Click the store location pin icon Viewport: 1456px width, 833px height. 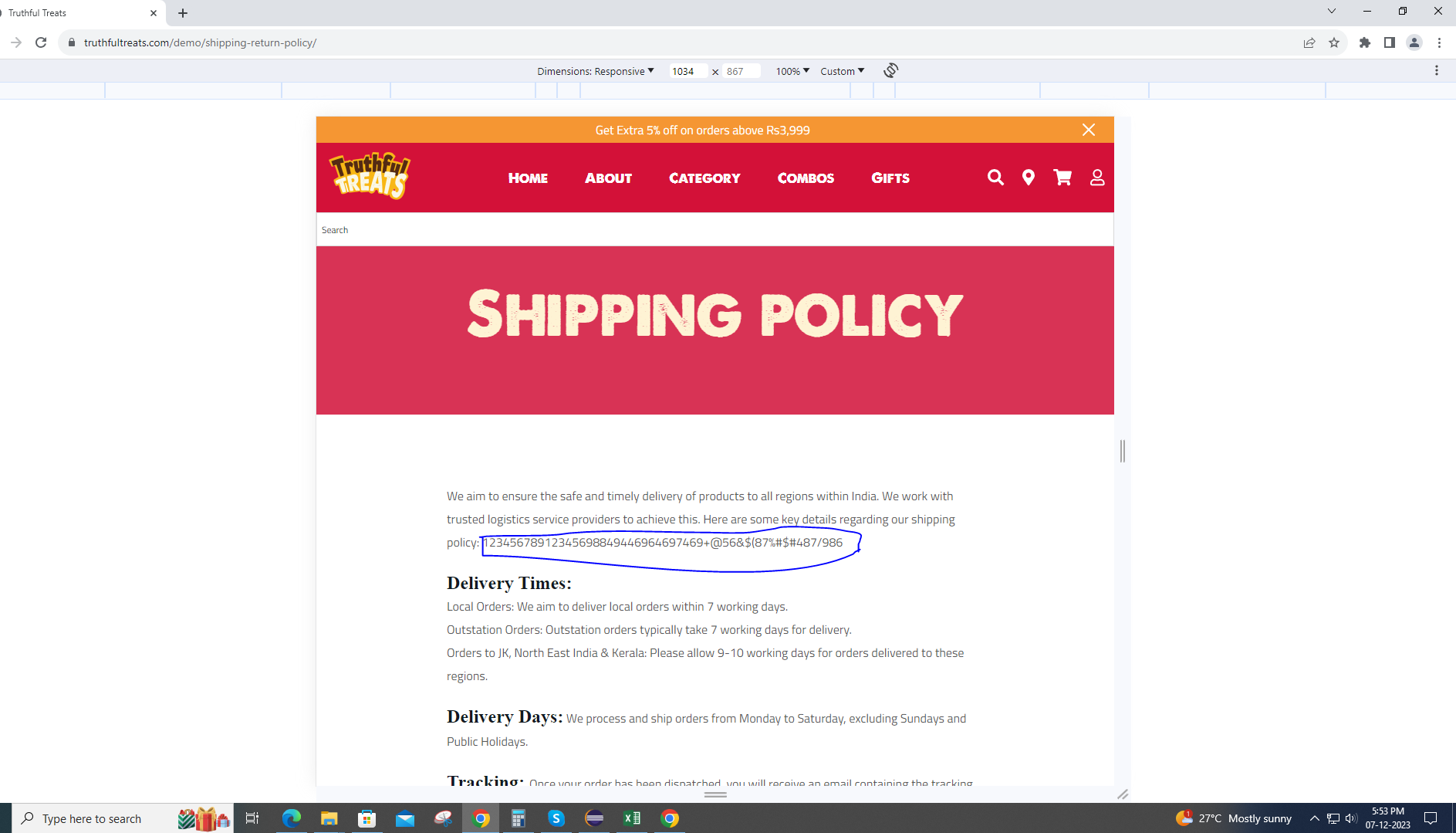click(x=1028, y=178)
